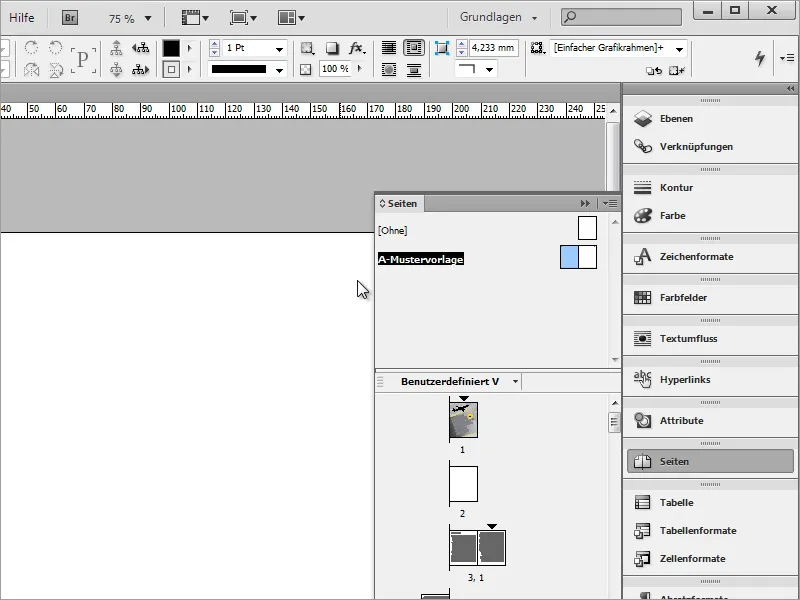Expand the panel dock with double arrows
The width and height of the screenshot is (800, 600).
(790, 89)
